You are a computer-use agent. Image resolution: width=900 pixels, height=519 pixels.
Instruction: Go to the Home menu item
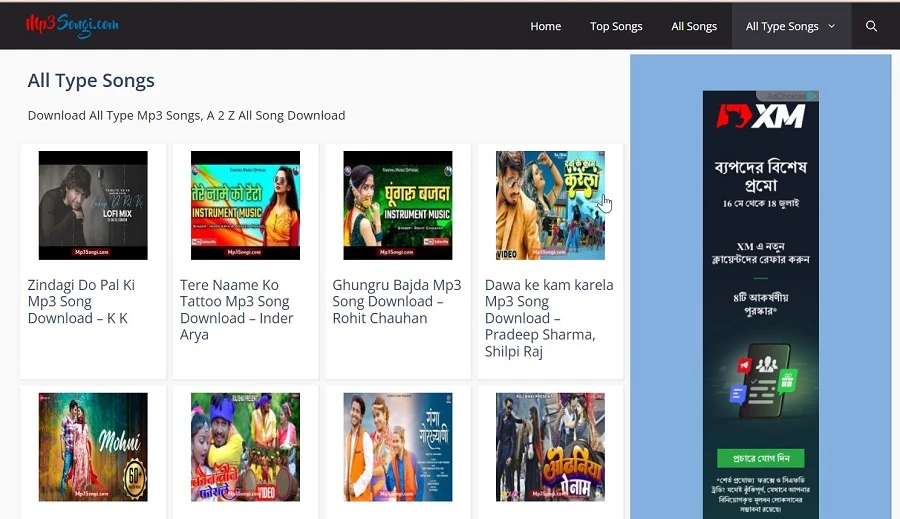point(545,26)
